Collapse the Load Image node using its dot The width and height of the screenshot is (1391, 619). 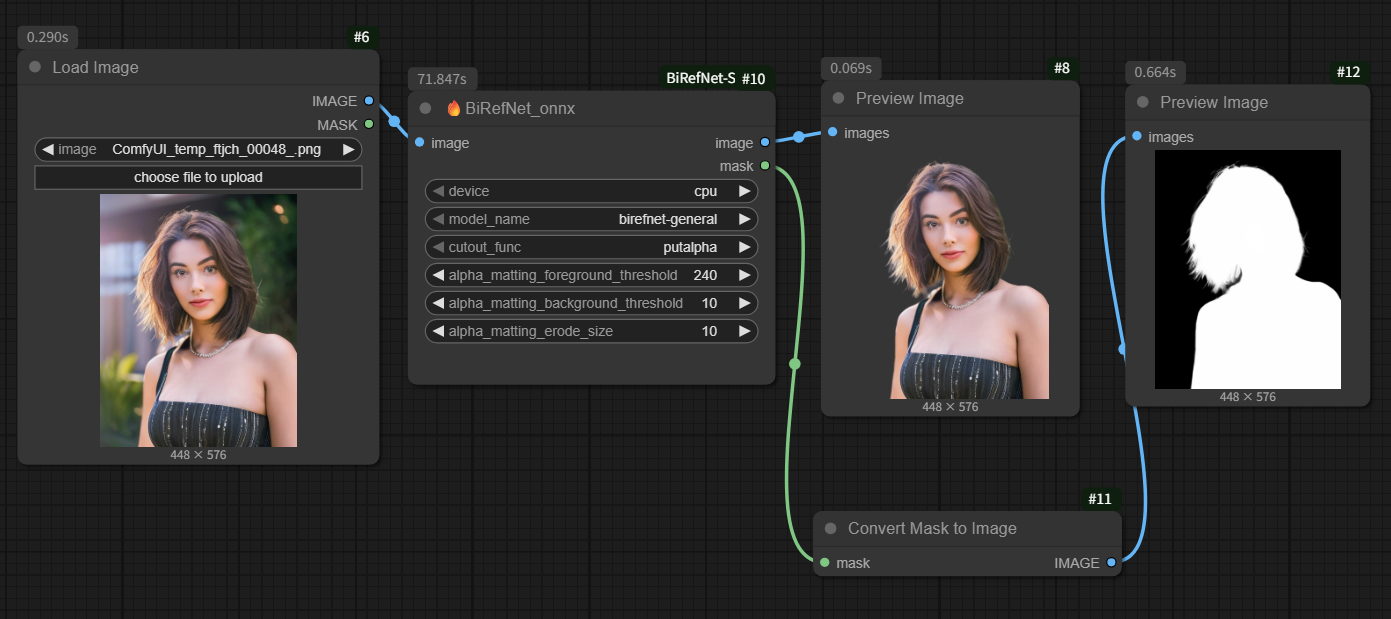click(x=35, y=67)
